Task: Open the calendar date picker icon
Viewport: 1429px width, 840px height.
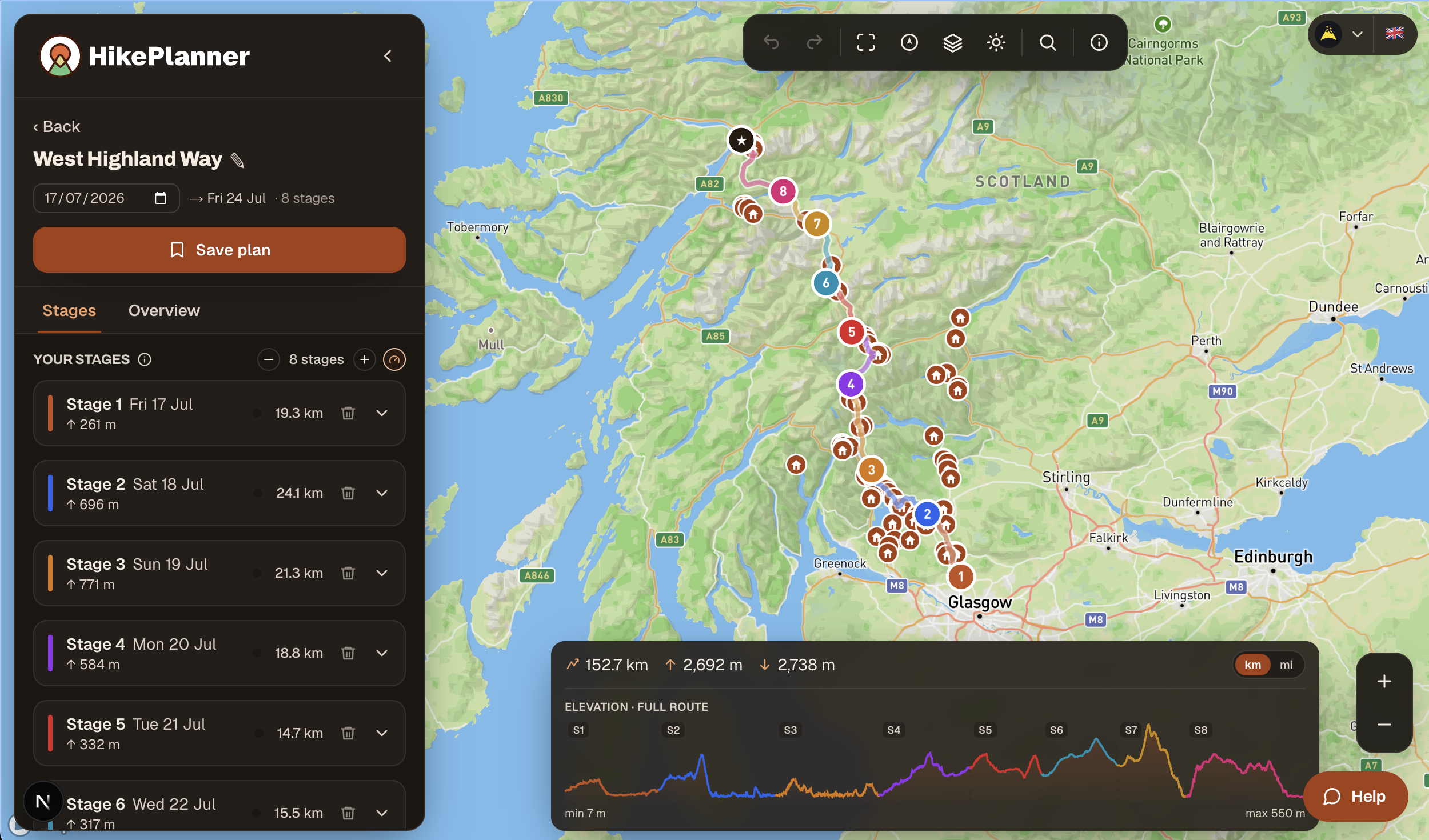Action: pyautogui.click(x=161, y=198)
